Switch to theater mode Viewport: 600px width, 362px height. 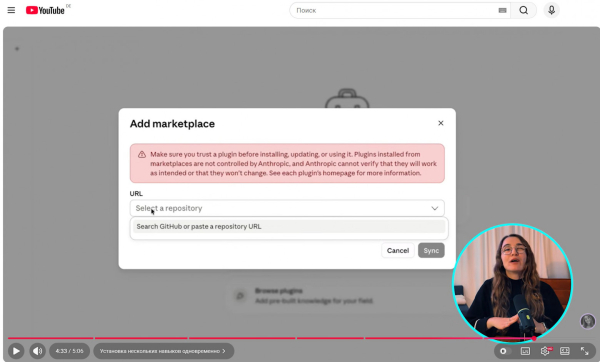565,351
